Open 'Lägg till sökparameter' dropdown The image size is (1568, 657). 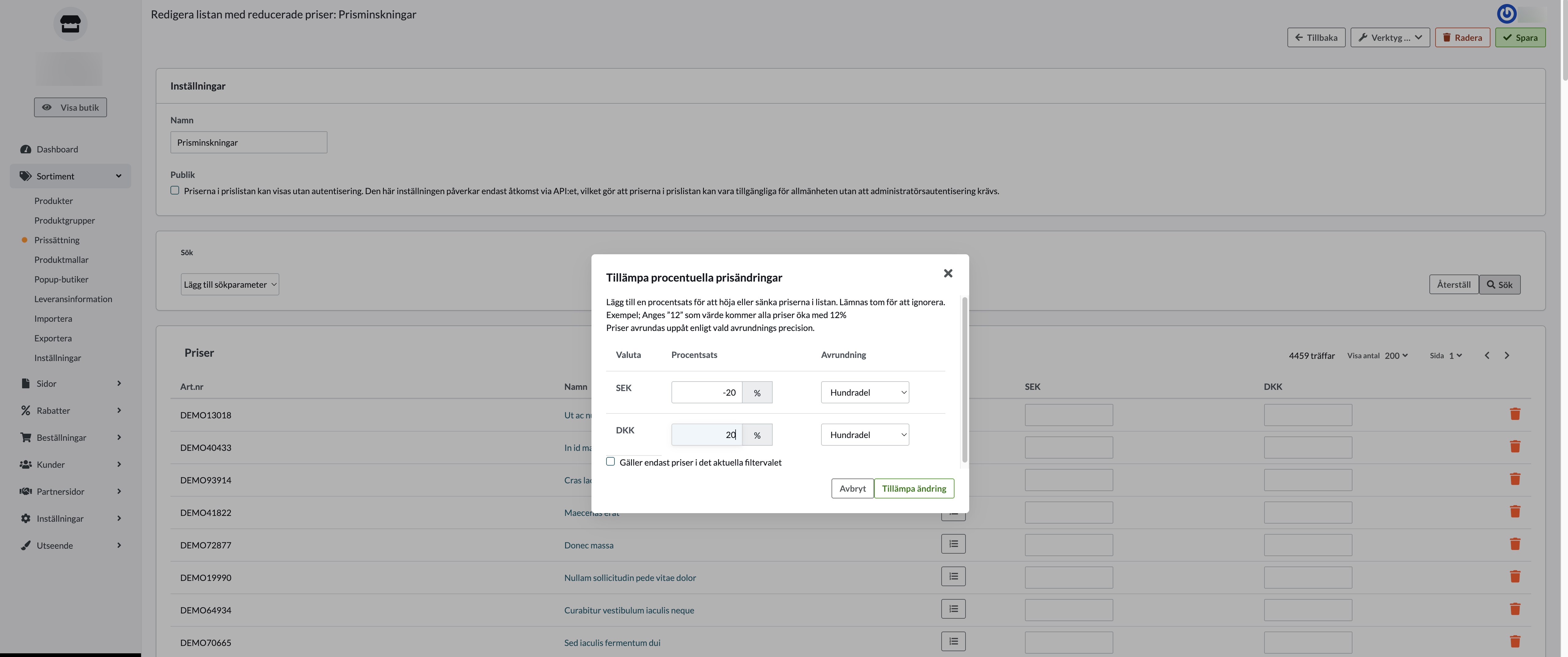tap(229, 284)
